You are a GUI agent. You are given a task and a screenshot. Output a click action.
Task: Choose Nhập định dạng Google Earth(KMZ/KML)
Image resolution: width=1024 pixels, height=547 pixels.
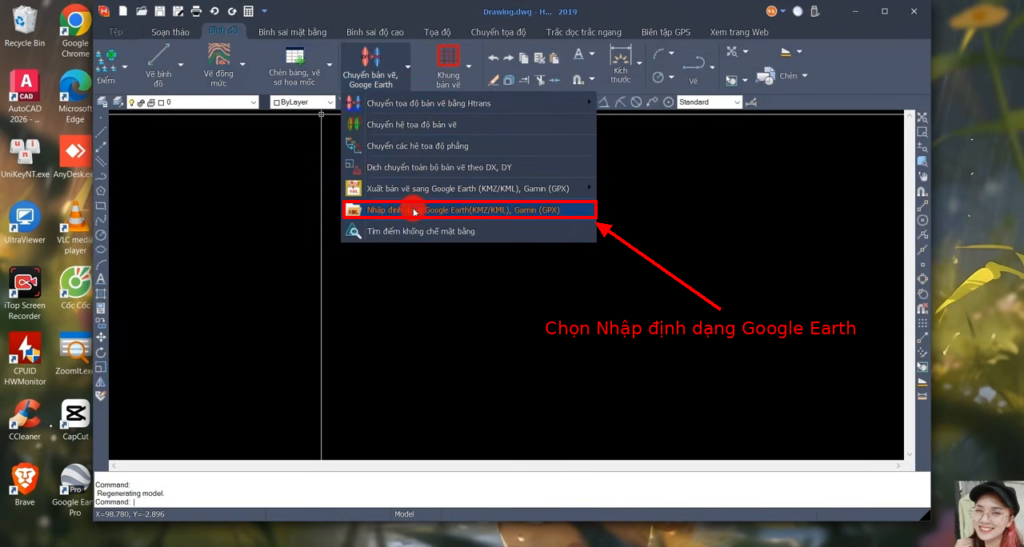(469, 210)
